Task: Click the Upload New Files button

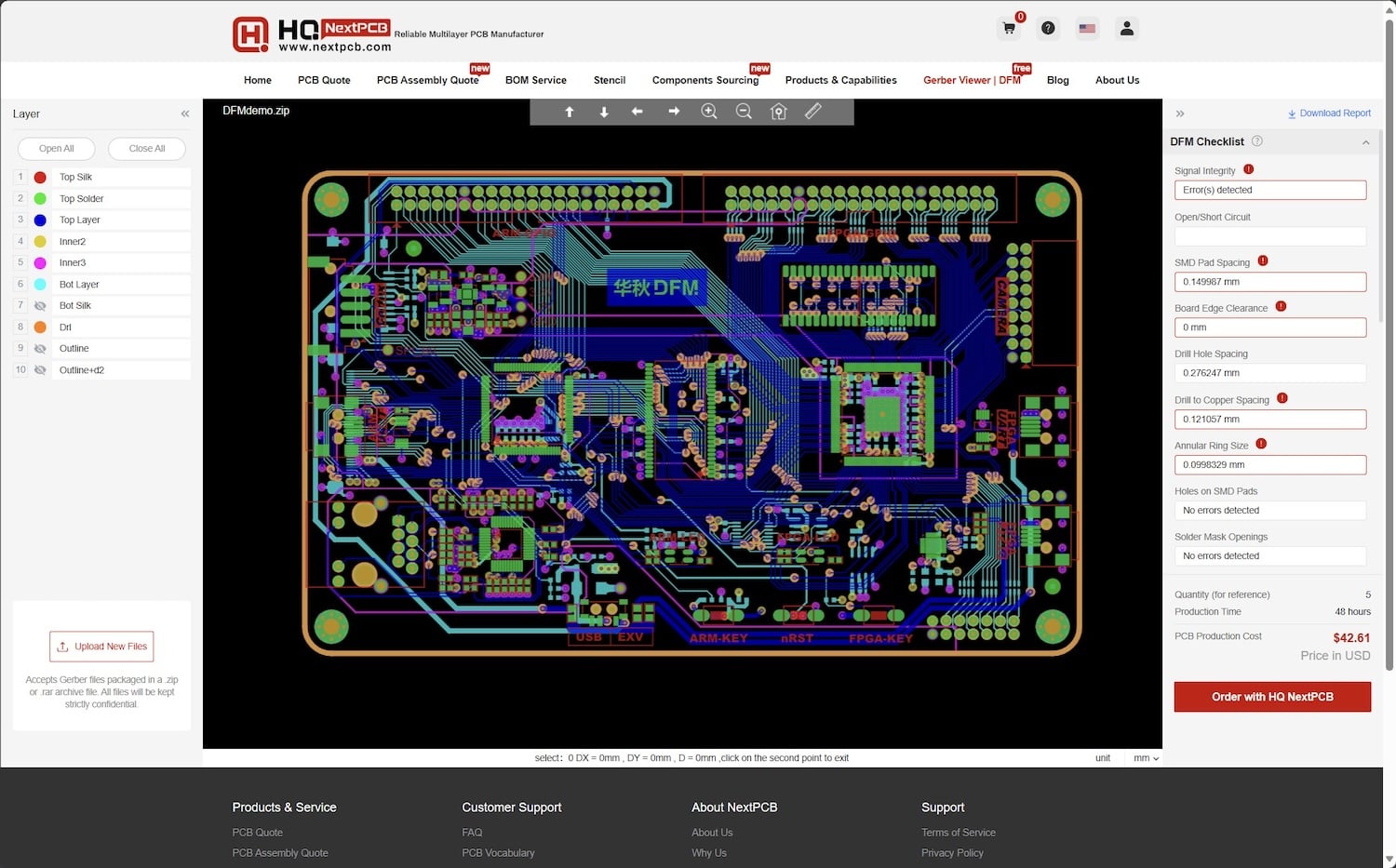Action: pyautogui.click(x=101, y=646)
